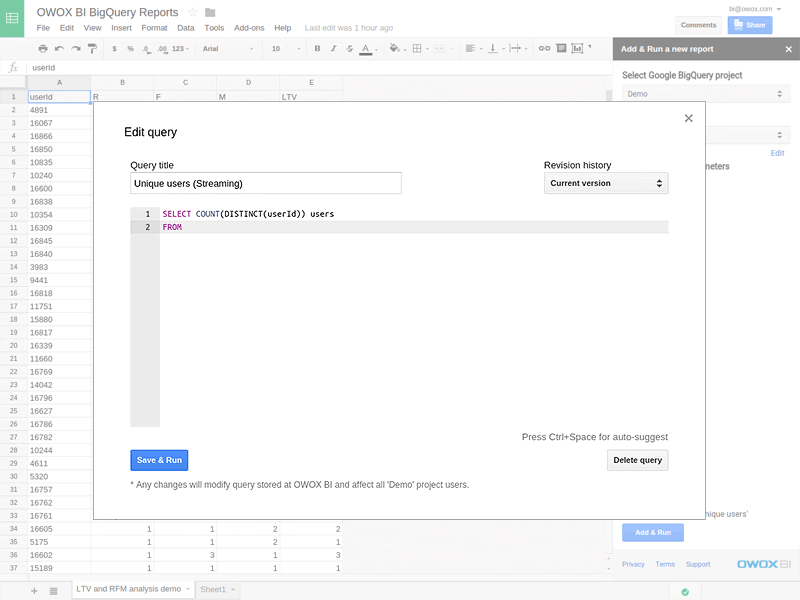The height and width of the screenshot is (600, 800).
Task: Click the Comments button
Action: tap(698, 25)
